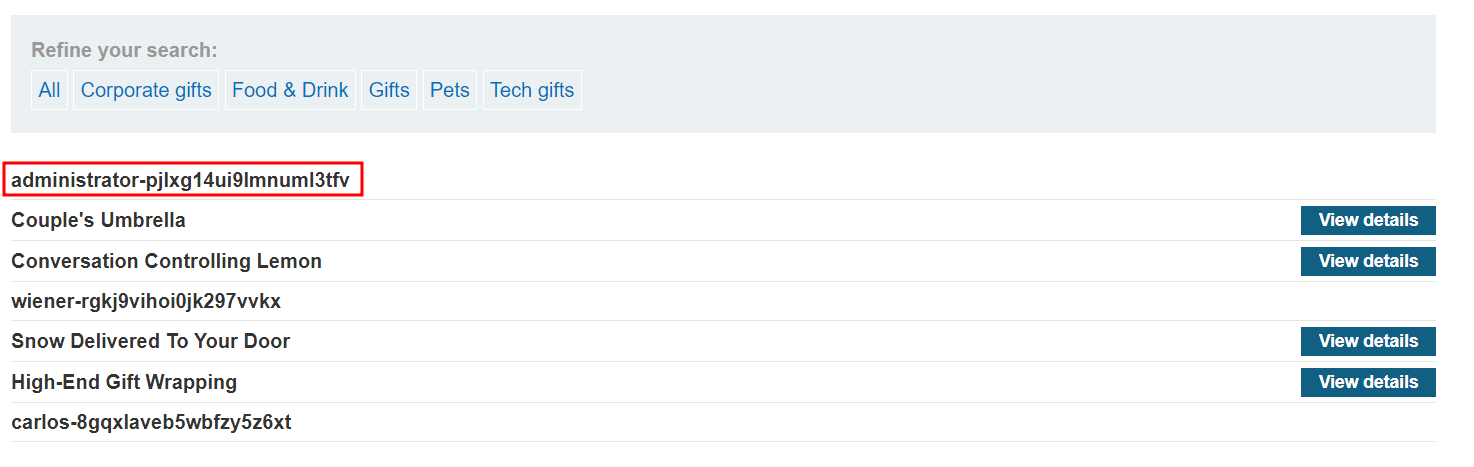Click the wiener-rgkj9vihoi0jk297vvkx entry
Viewport: 1474px width, 467px height.
[x=146, y=301]
